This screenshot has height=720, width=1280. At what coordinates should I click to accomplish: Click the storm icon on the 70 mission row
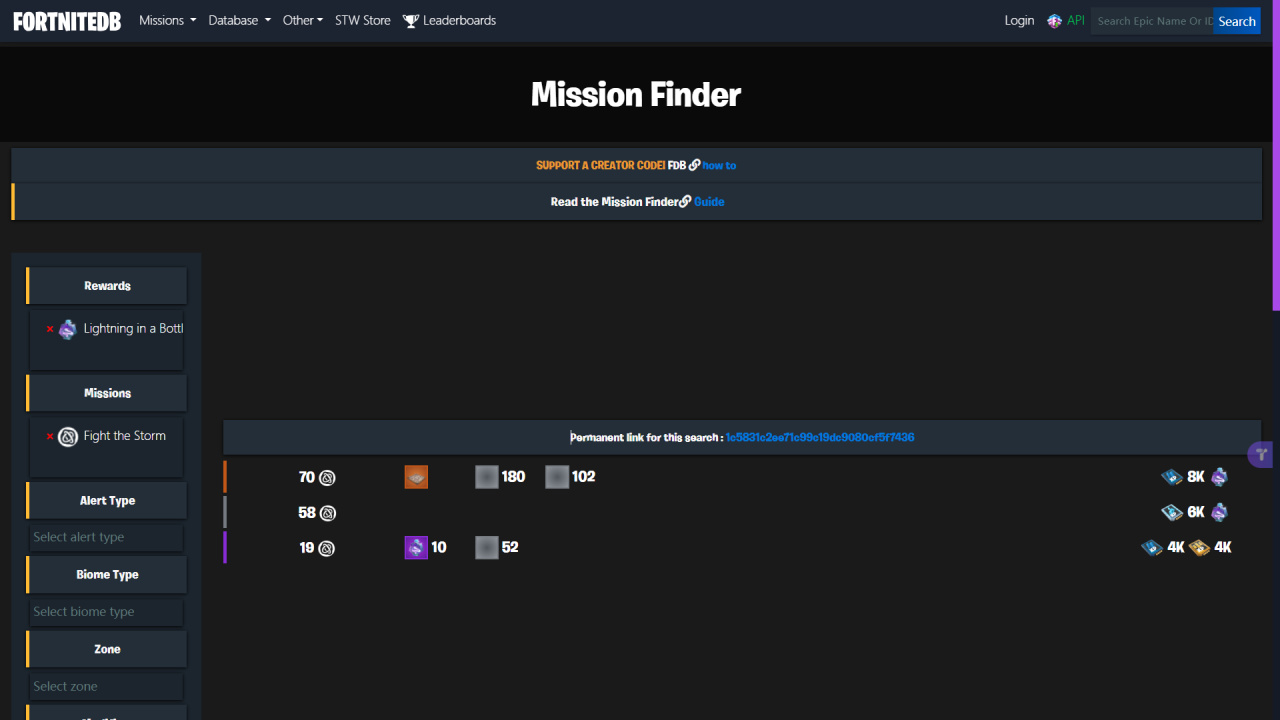tap(327, 478)
